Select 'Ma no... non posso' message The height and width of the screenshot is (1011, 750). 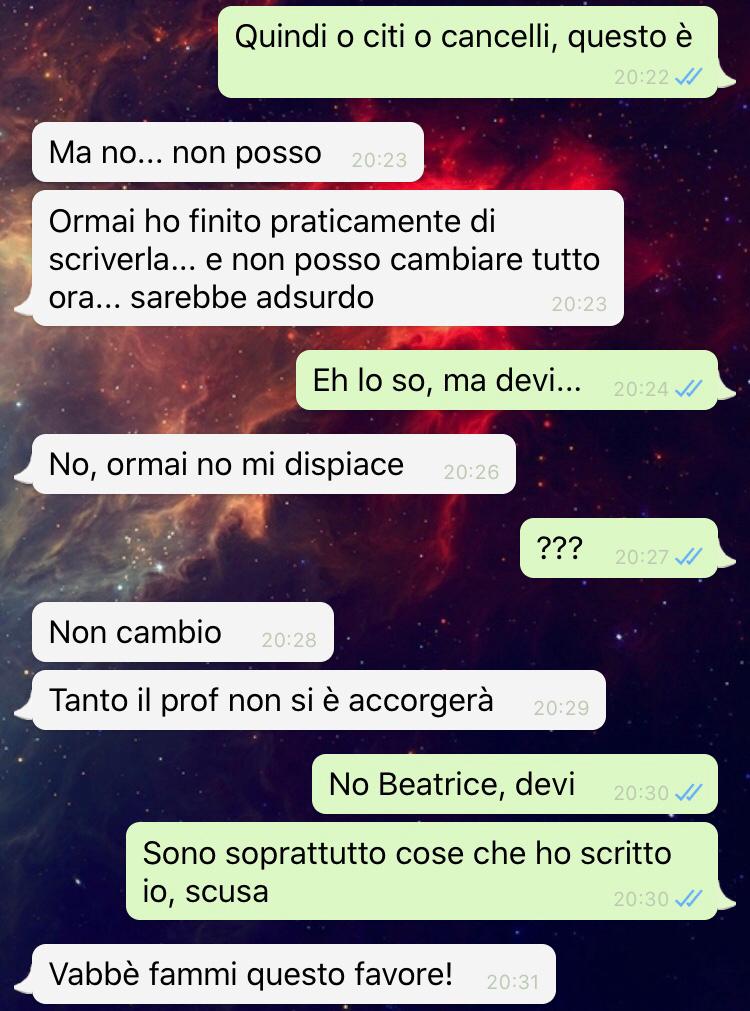[228, 152]
